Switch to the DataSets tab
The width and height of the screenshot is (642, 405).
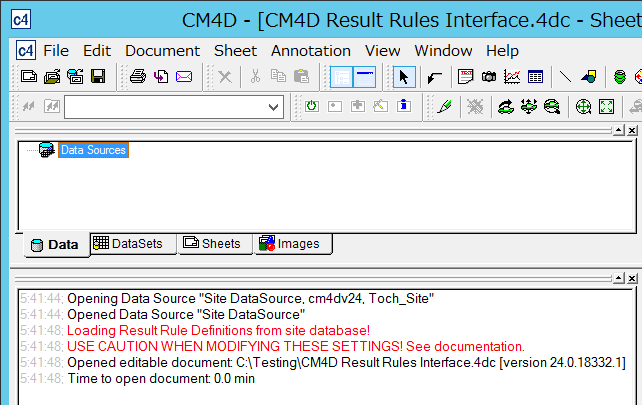[x=132, y=243]
